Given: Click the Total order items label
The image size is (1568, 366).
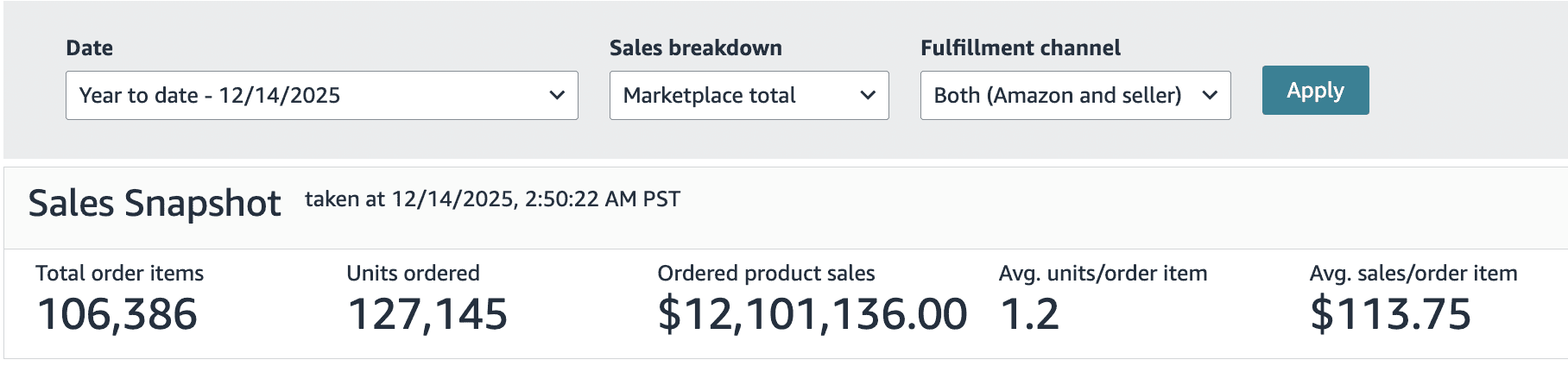Looking at the screenshot, I should point(119,274).
